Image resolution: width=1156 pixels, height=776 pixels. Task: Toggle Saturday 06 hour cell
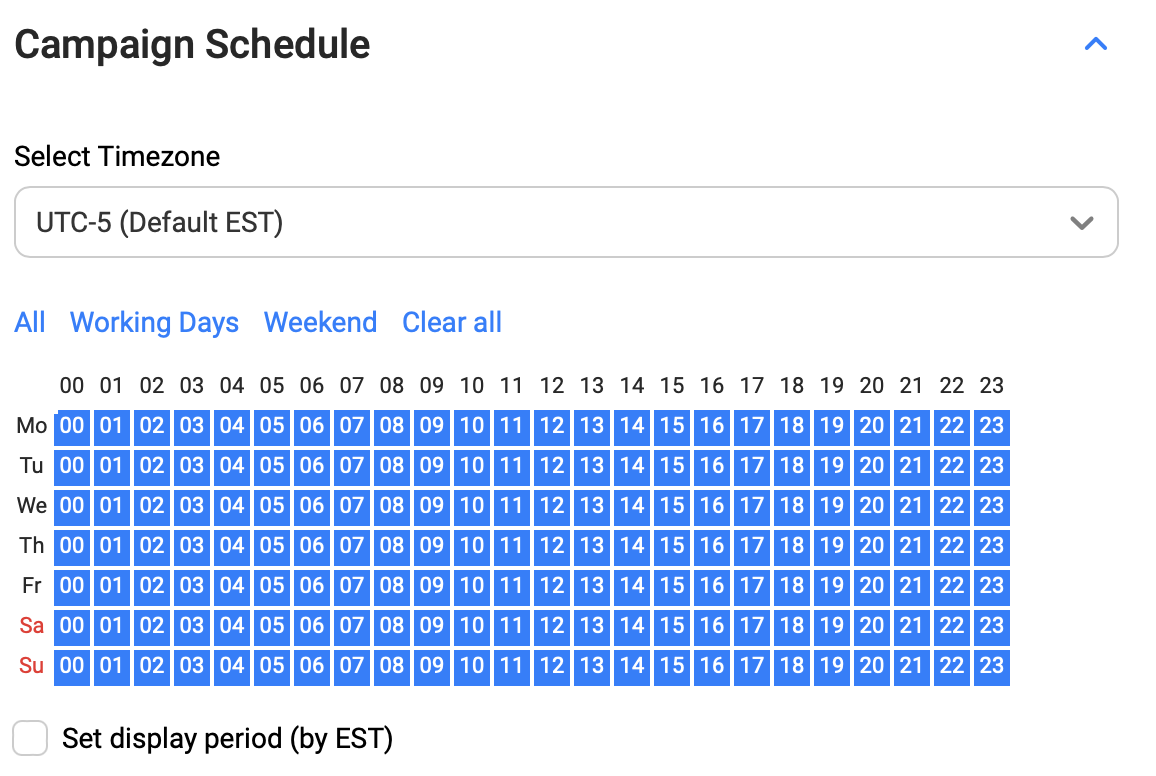312,626
